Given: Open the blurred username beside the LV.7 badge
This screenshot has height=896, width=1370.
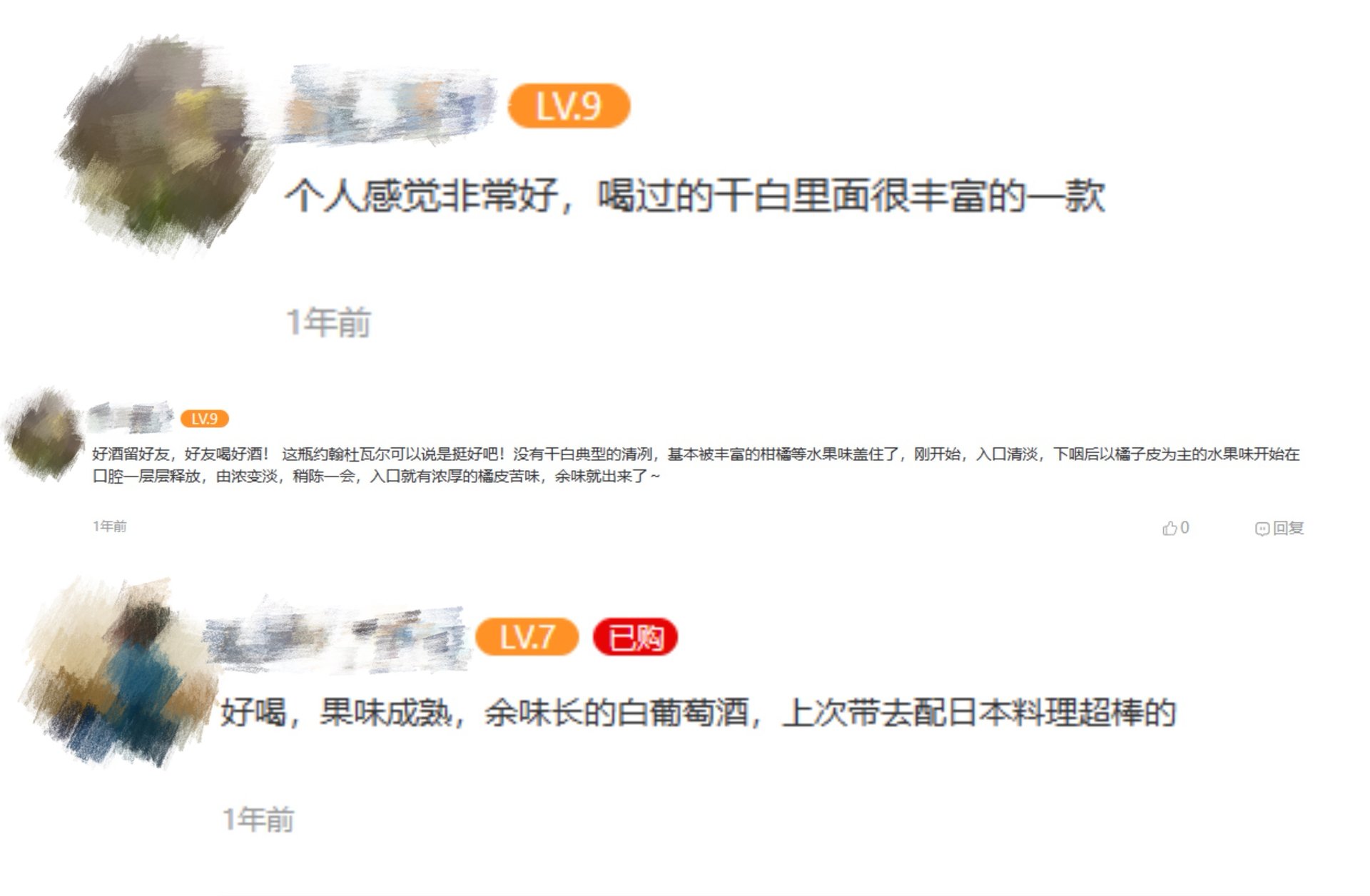Looking at the screenshot, I should (335, 637).
